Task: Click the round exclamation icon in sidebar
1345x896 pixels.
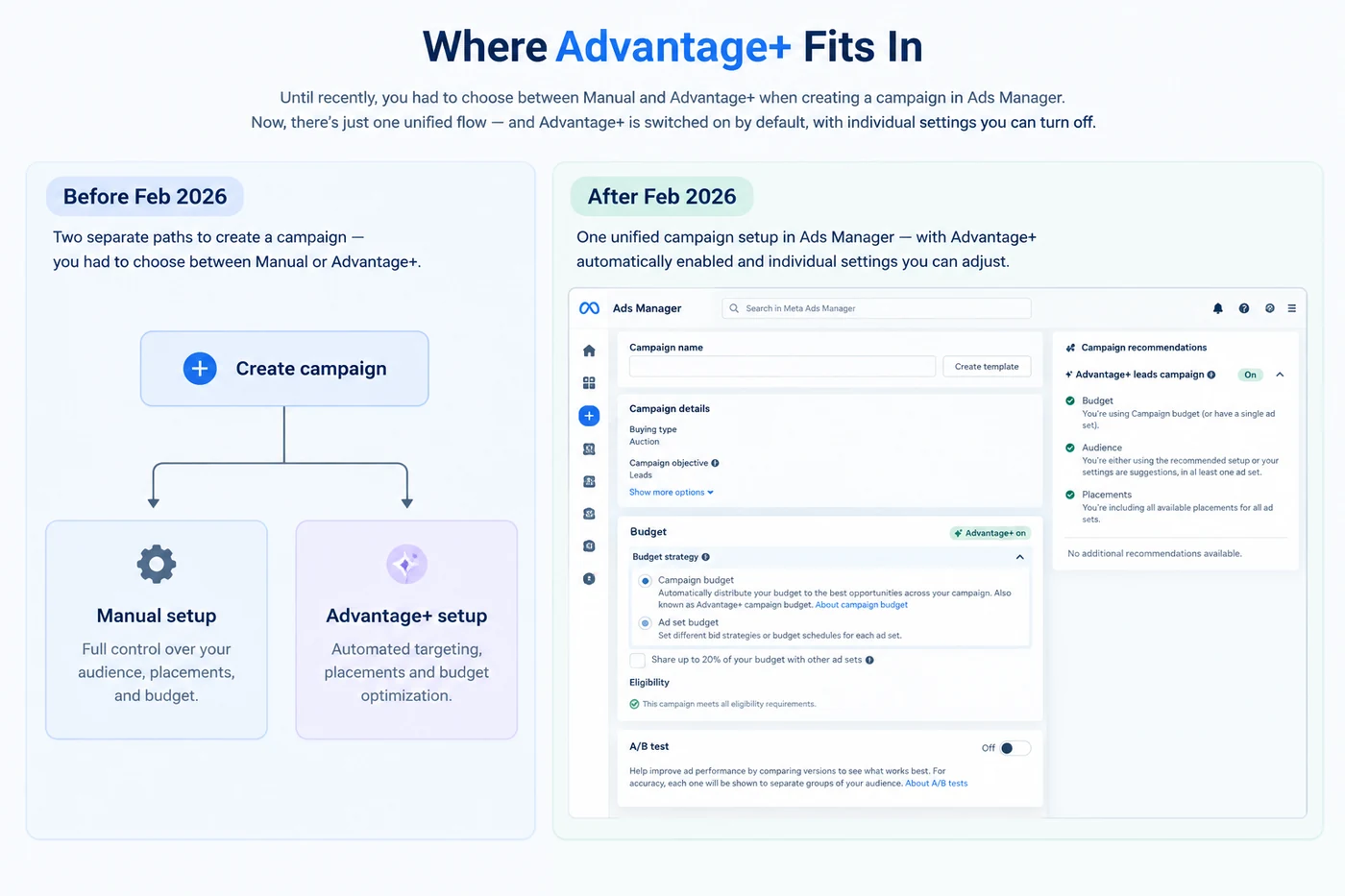Action: [589, 579]
